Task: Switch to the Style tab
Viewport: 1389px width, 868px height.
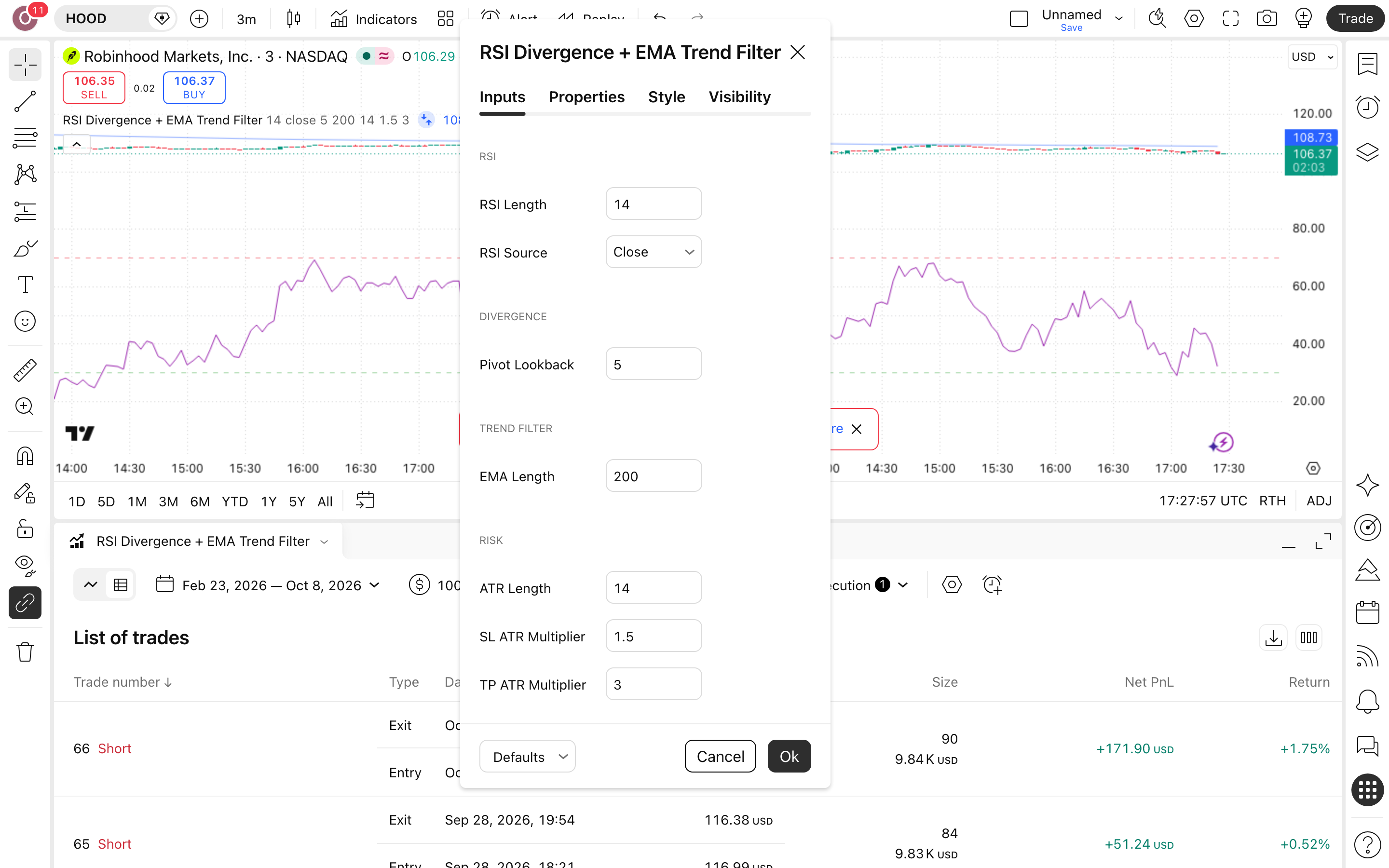Action: [667, 97]
